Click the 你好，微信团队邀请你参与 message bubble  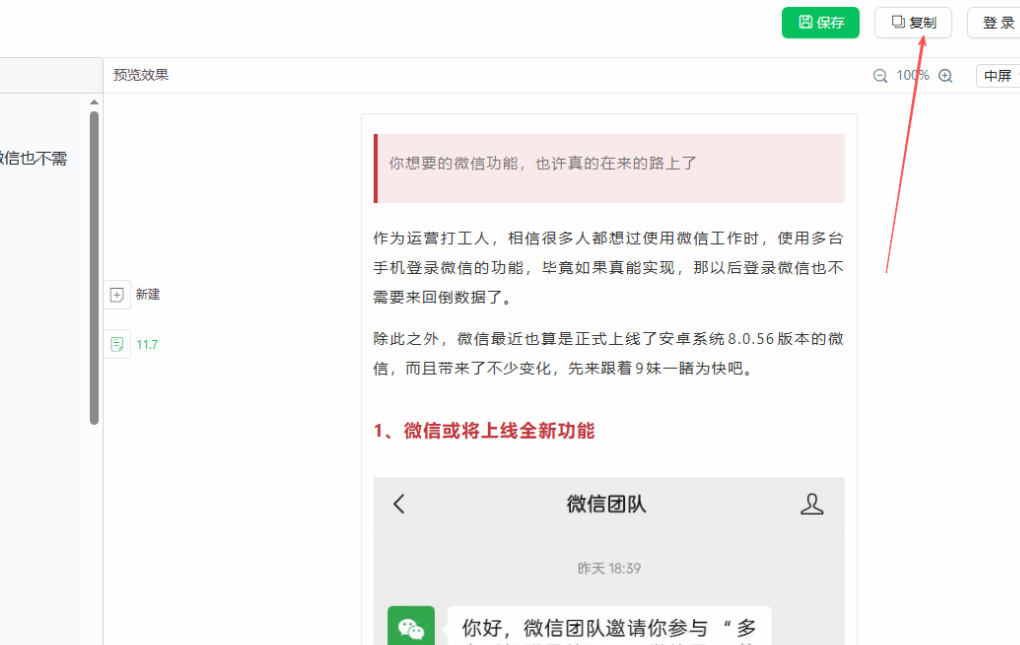point(608,628)
